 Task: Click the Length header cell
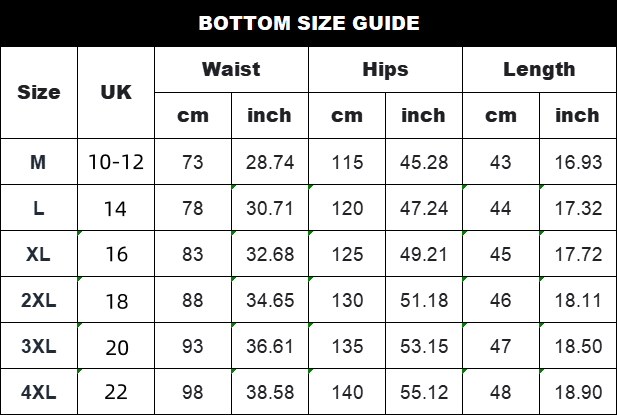point(539,70)
